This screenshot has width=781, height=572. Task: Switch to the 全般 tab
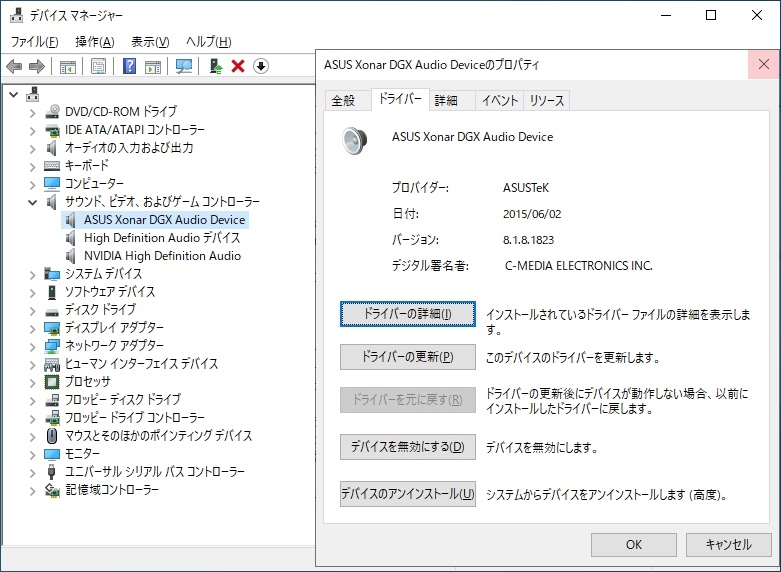(x=348, y=101)
